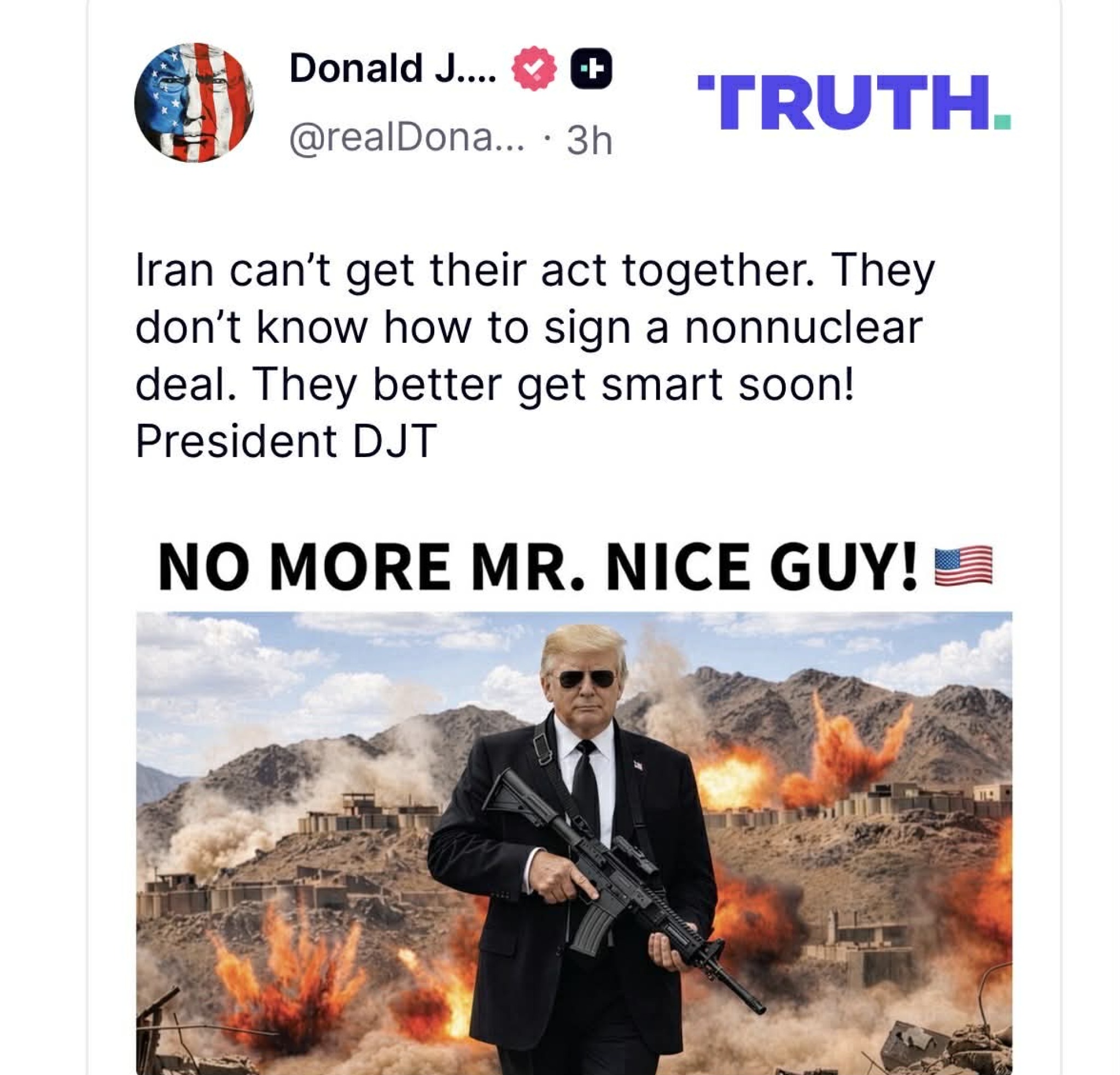Click the TRUTH. logo
The width and height of the screenshot is (1120, 1075).
click(854, 103)
